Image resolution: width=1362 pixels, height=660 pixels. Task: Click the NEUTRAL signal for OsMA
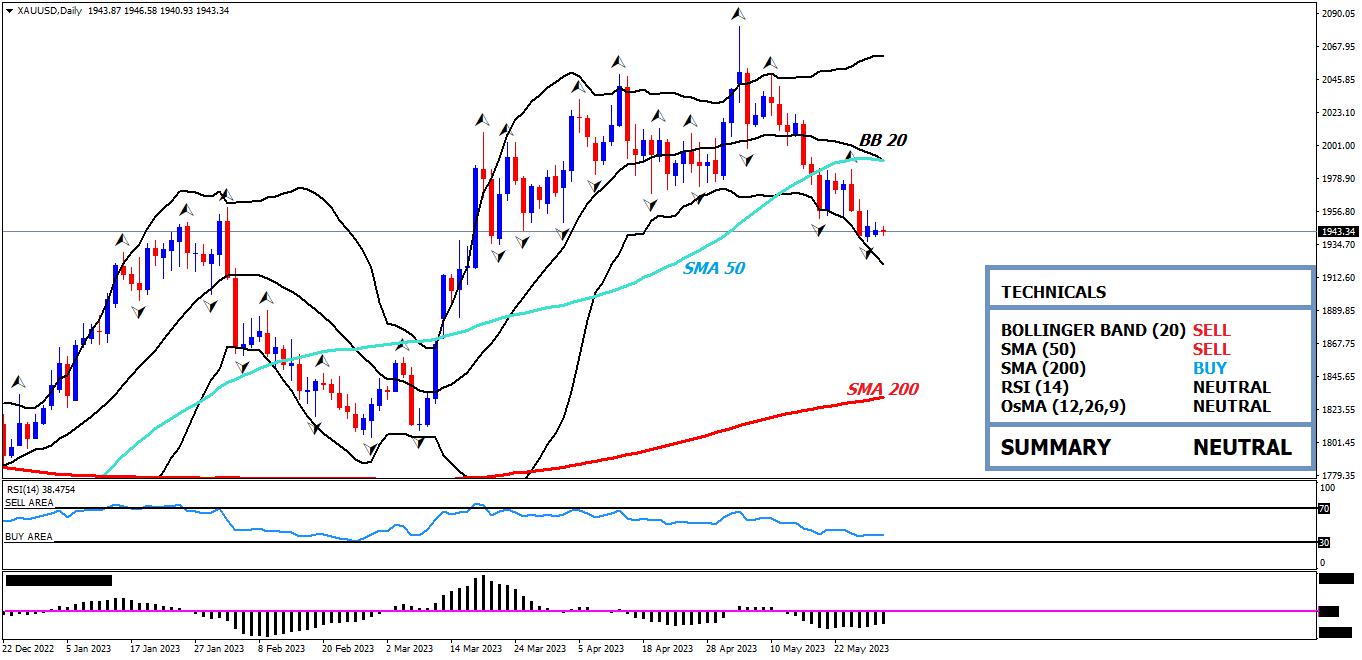point(1231,406)
